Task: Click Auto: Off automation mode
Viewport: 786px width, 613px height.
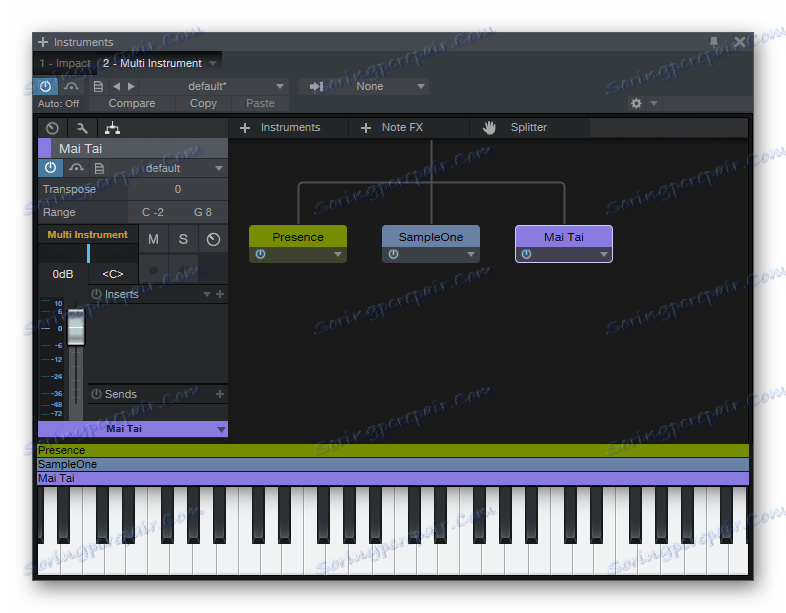Action: pyautogui.click(x=58, y=103)
